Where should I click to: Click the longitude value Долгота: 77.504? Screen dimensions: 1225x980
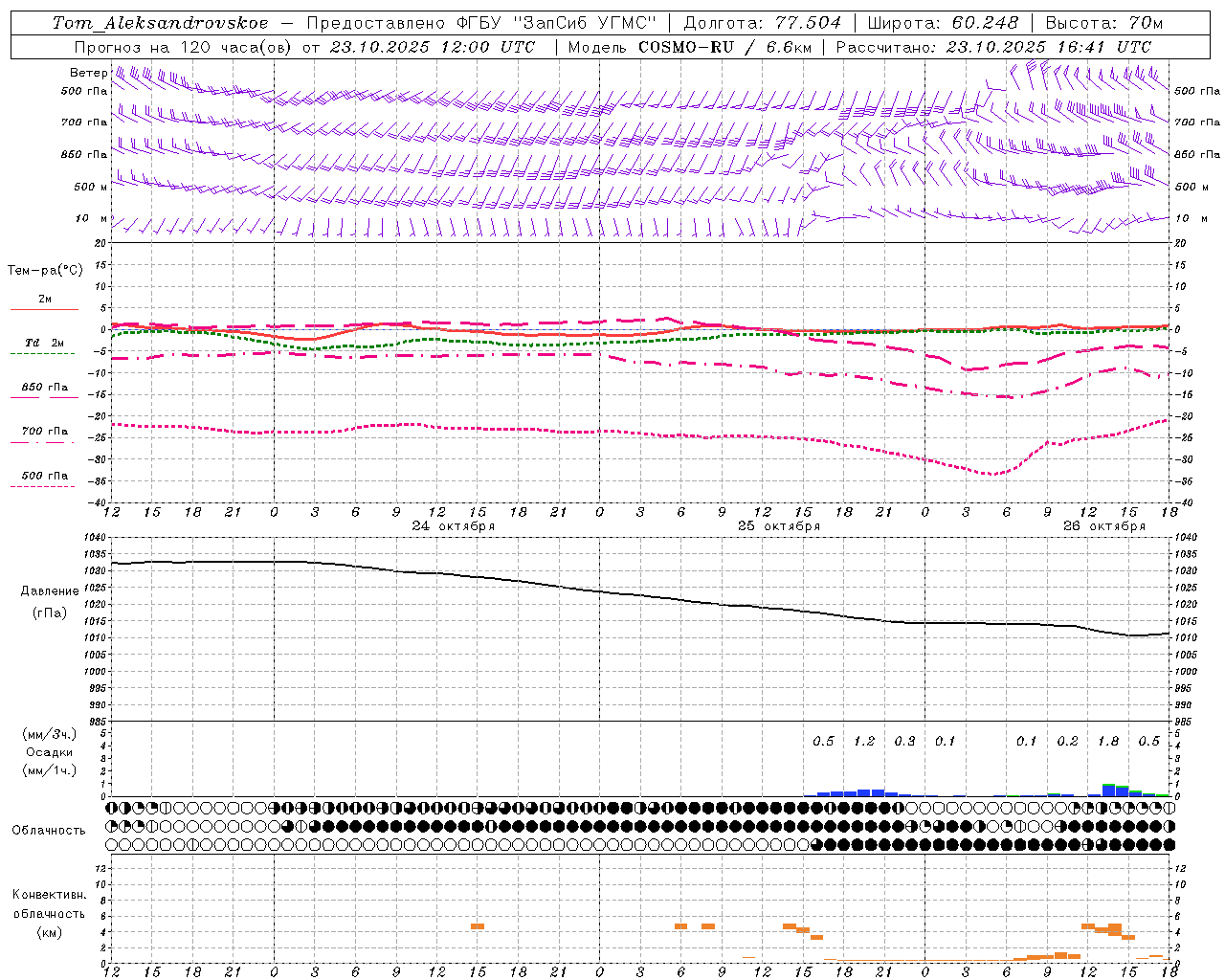pos(763,23)
